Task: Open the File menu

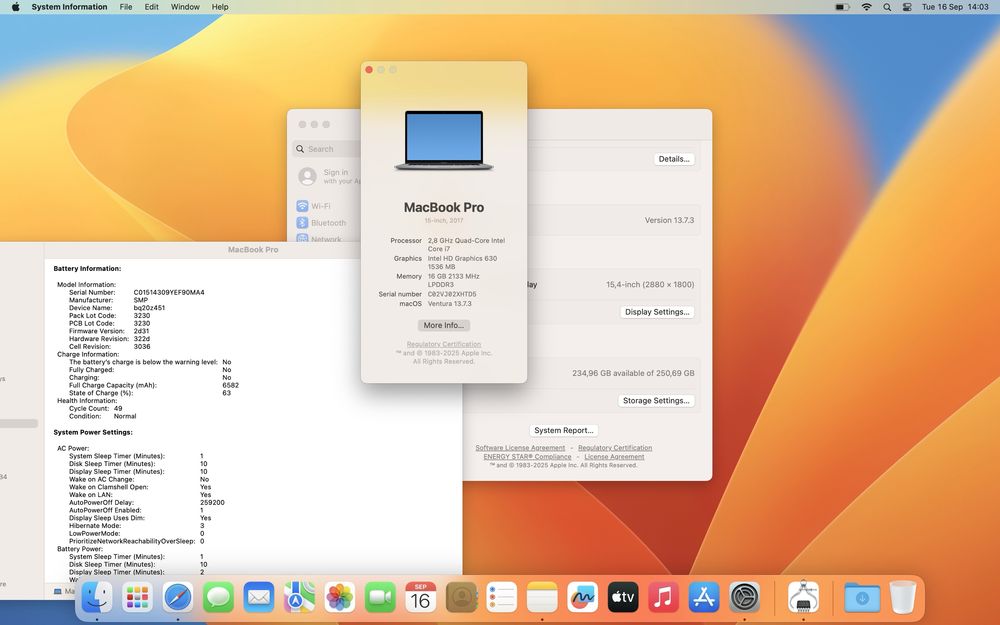Action: (x=126, y=7)
